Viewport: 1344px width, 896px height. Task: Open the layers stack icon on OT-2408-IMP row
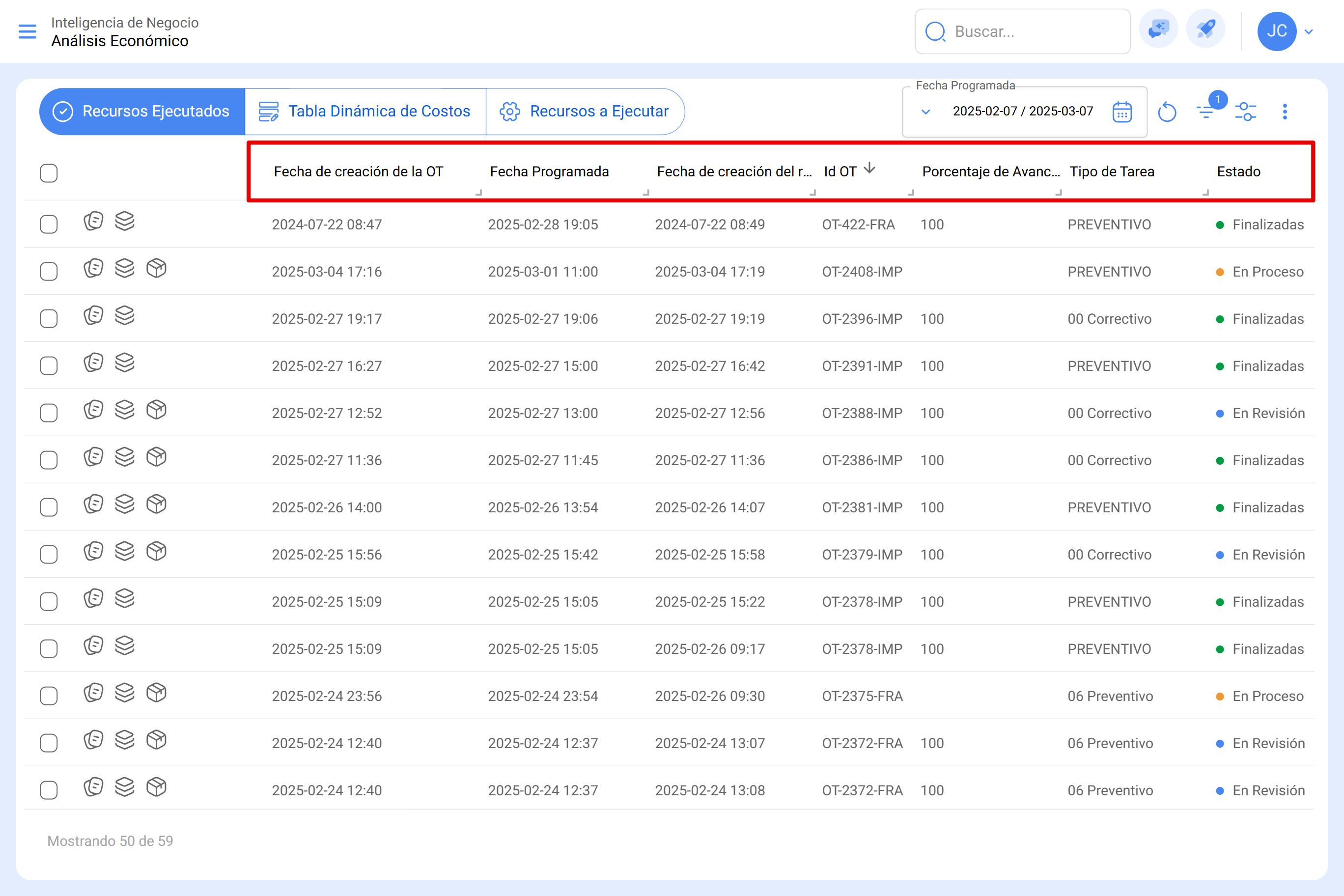125,268
